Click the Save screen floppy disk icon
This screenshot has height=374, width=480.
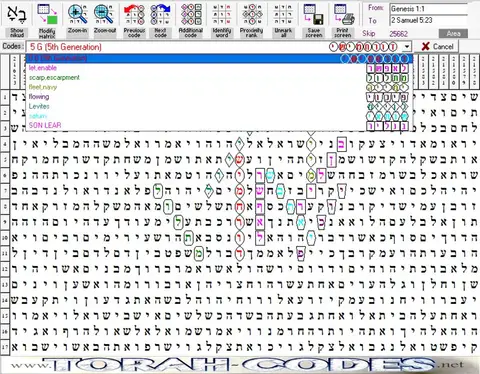[314, 14]
